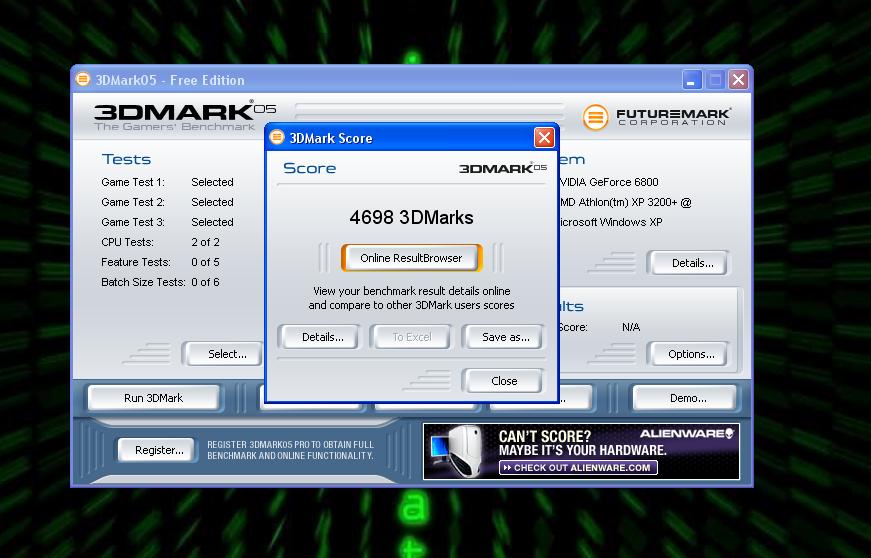871x558 pixels.
Task: Dismiss 3DMark Score dialog with red X
Action: 544,138
